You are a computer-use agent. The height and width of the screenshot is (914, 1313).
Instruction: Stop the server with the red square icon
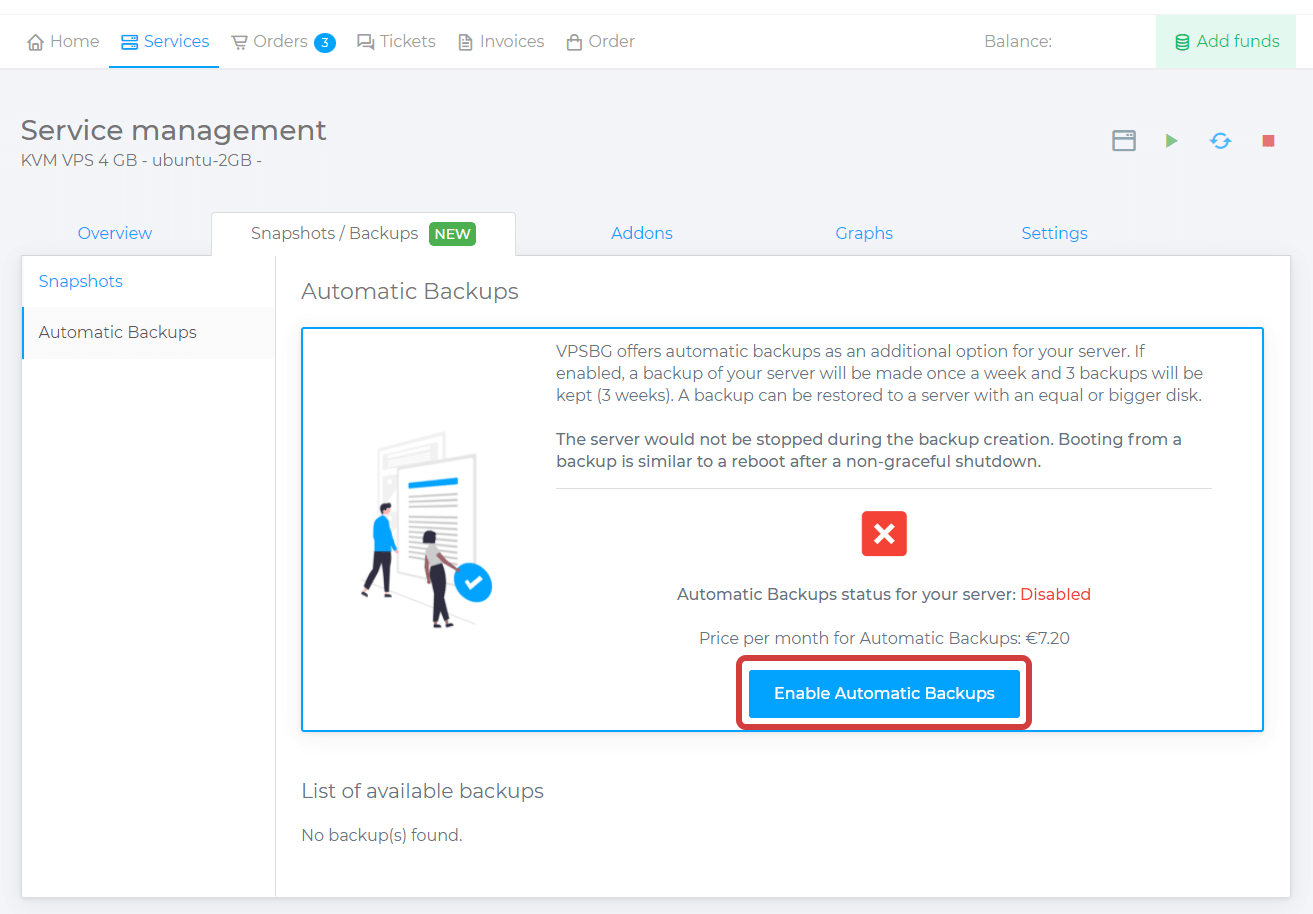1268,141
